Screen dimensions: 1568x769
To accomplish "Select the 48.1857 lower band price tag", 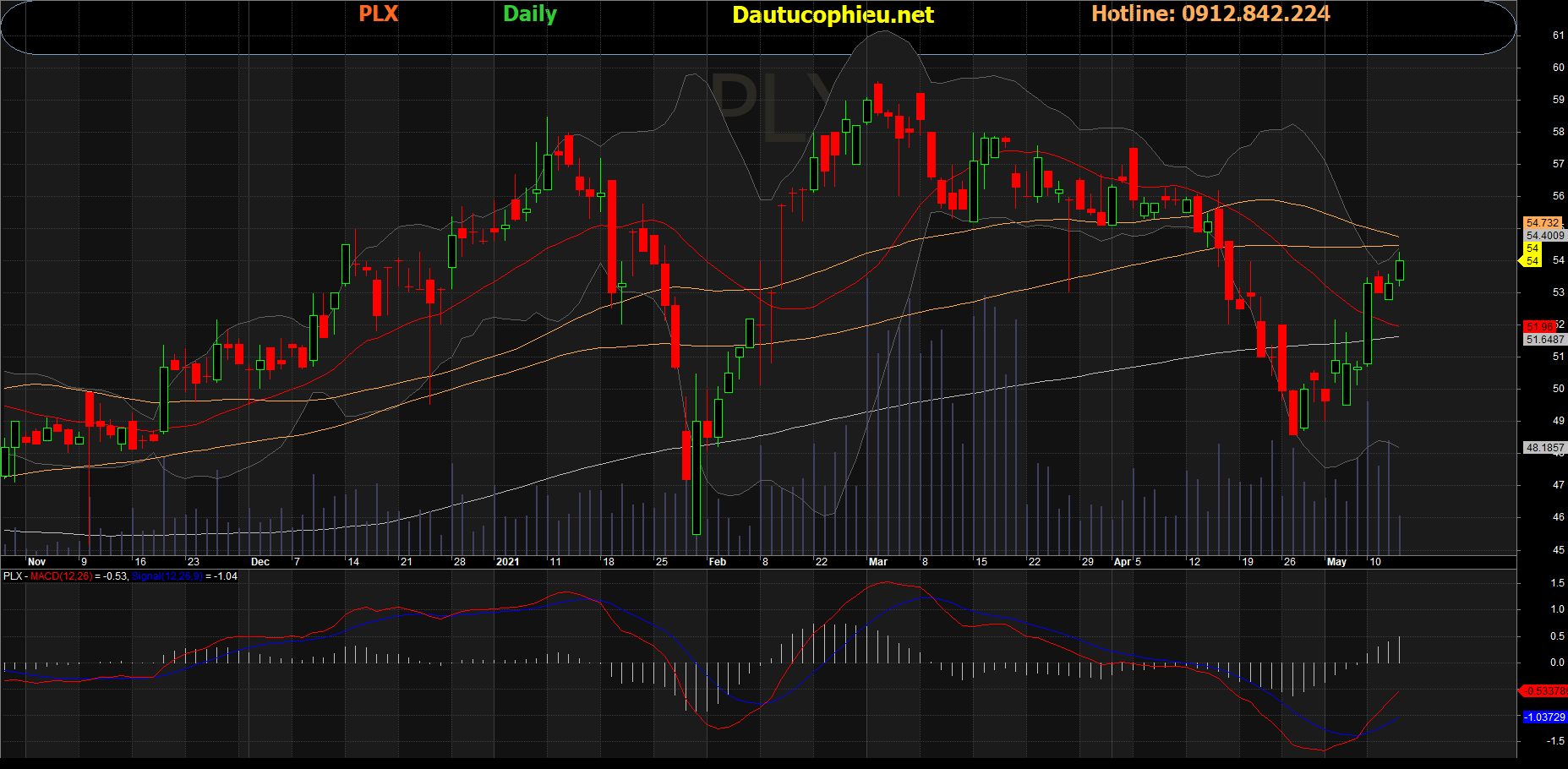I will (x=1544, y=448).
